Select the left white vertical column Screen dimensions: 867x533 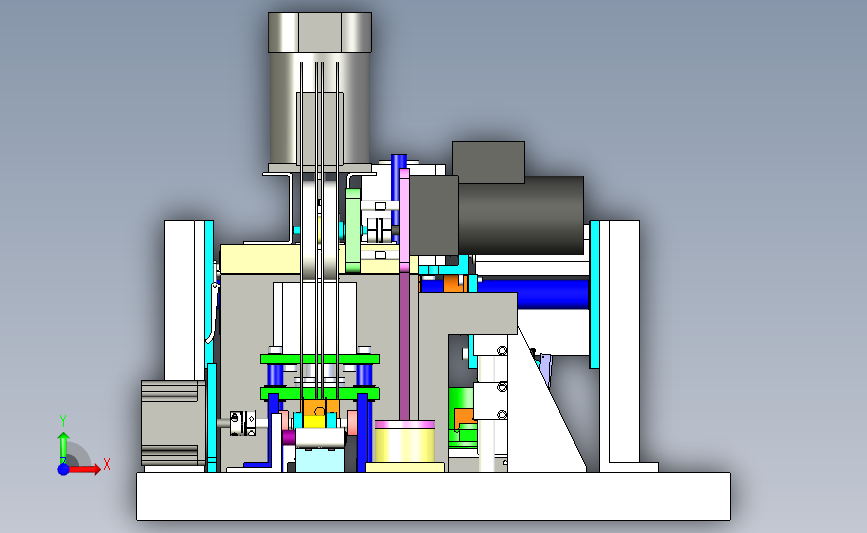click(x=184, y=300)
